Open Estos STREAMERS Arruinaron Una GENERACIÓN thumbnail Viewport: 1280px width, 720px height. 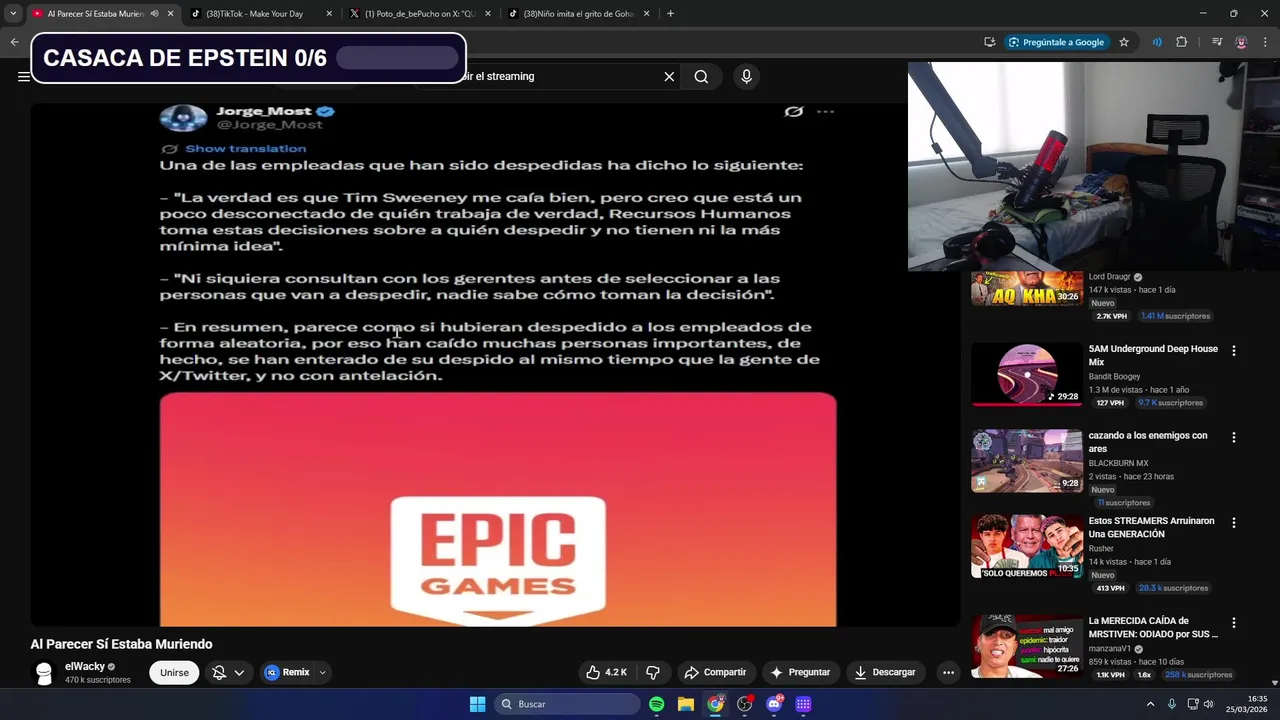[x=1027, y=547]
